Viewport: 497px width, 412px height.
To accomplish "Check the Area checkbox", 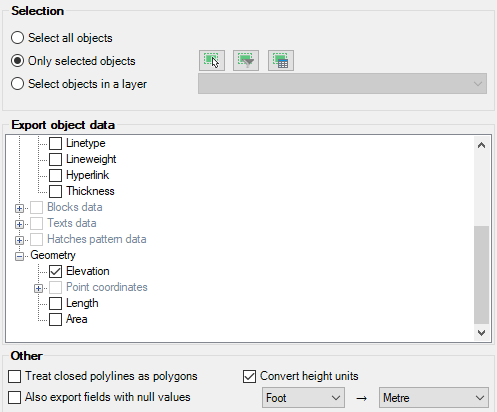I will click(x=55, y=319).
